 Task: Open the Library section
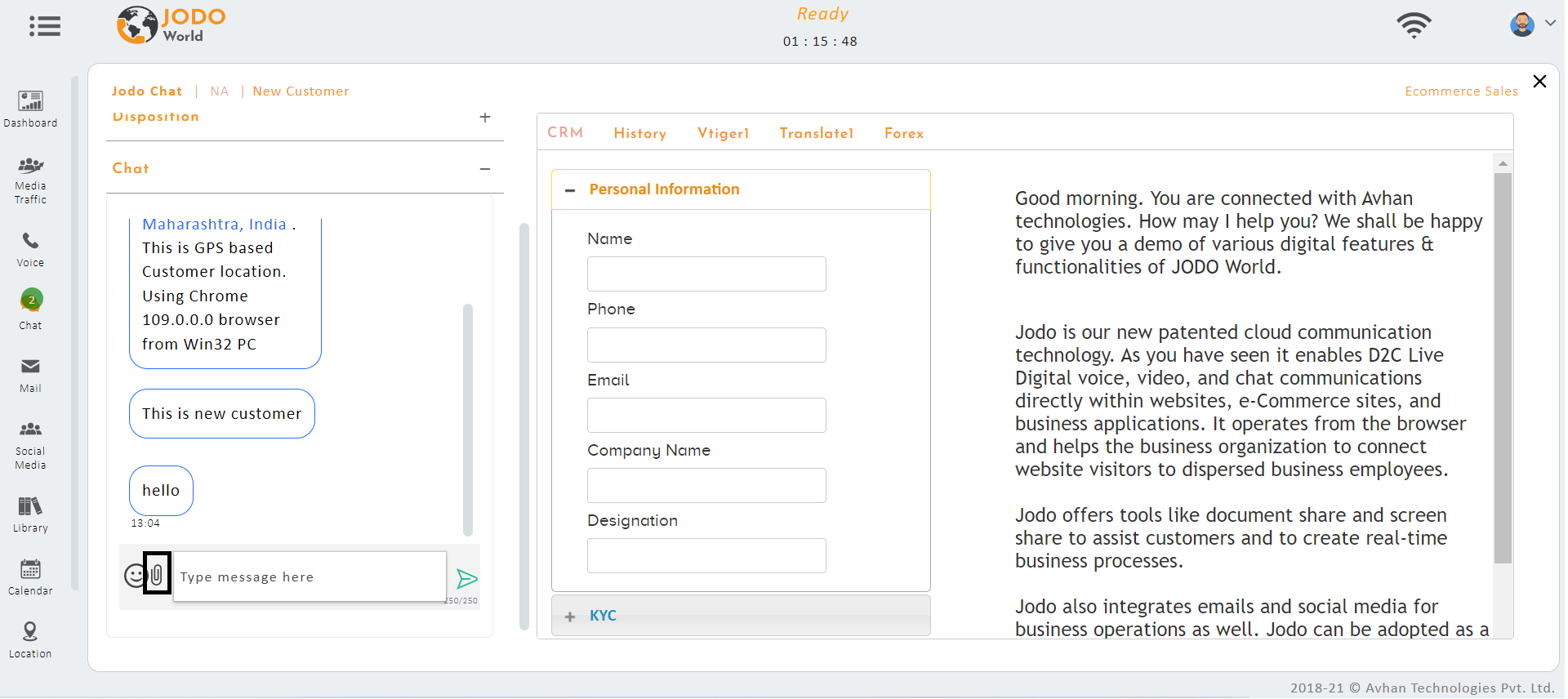[30, 514]
